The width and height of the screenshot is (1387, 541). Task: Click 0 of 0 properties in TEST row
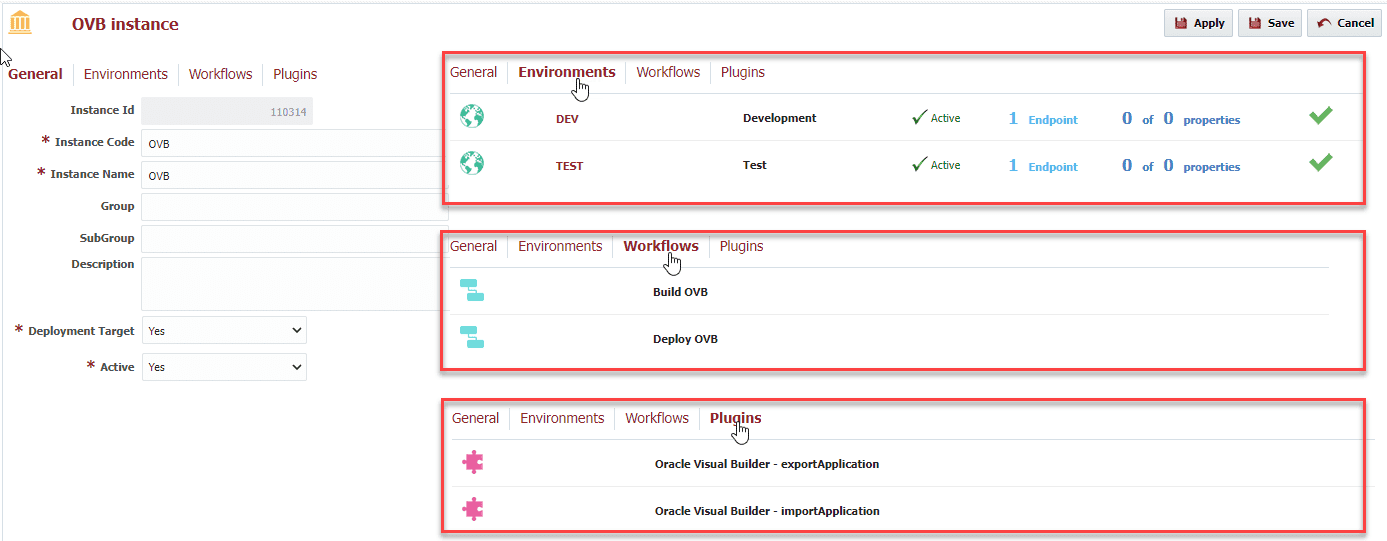coord(1181,166)
